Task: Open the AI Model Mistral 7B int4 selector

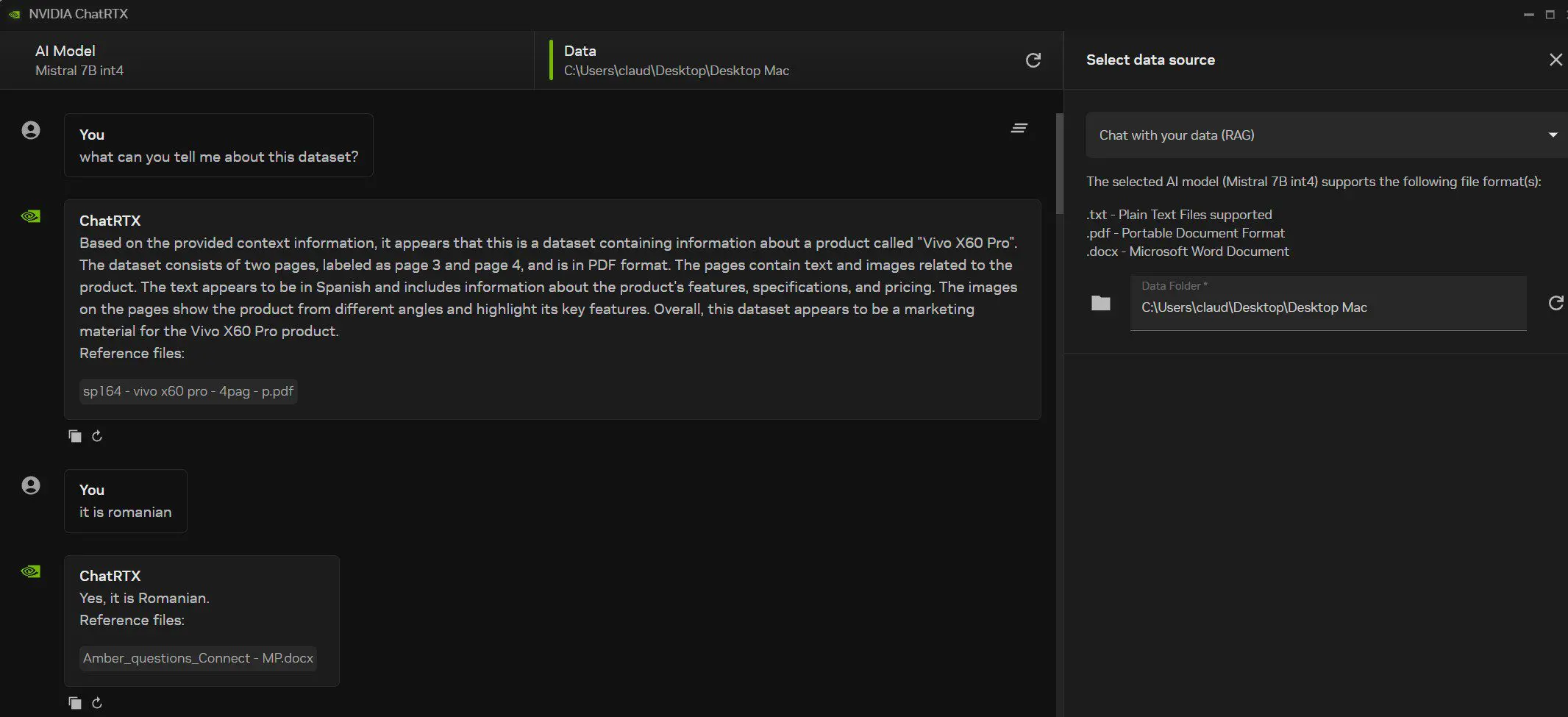Action: (268, 60)
